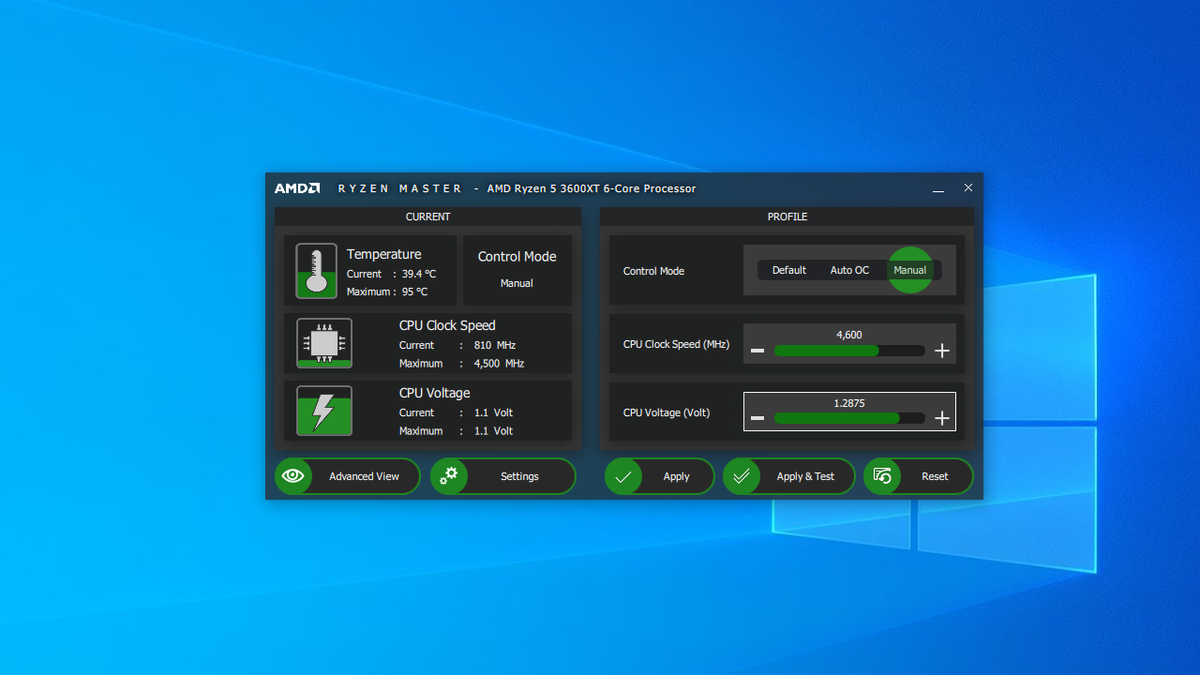This screenshot has height=675, width=1200.
Task: Open Advanced View
Action: pyautogui.click(x=347, y=476)
